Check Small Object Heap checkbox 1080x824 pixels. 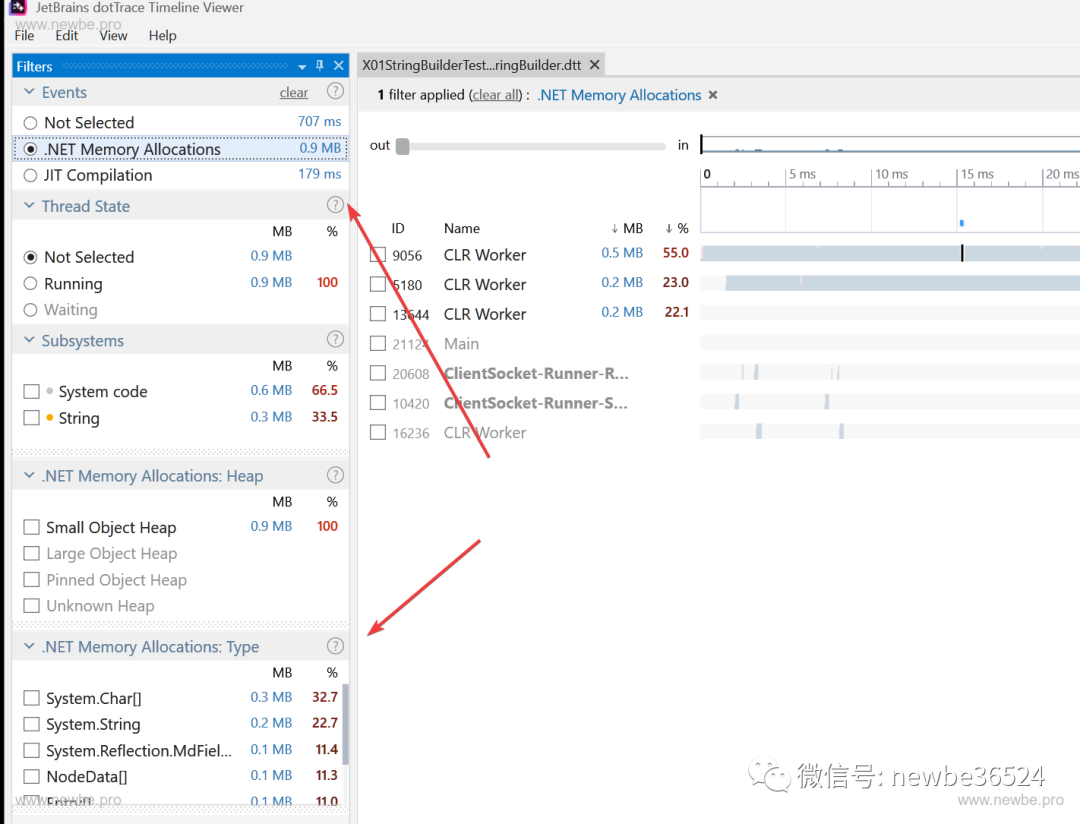point(31,527)
